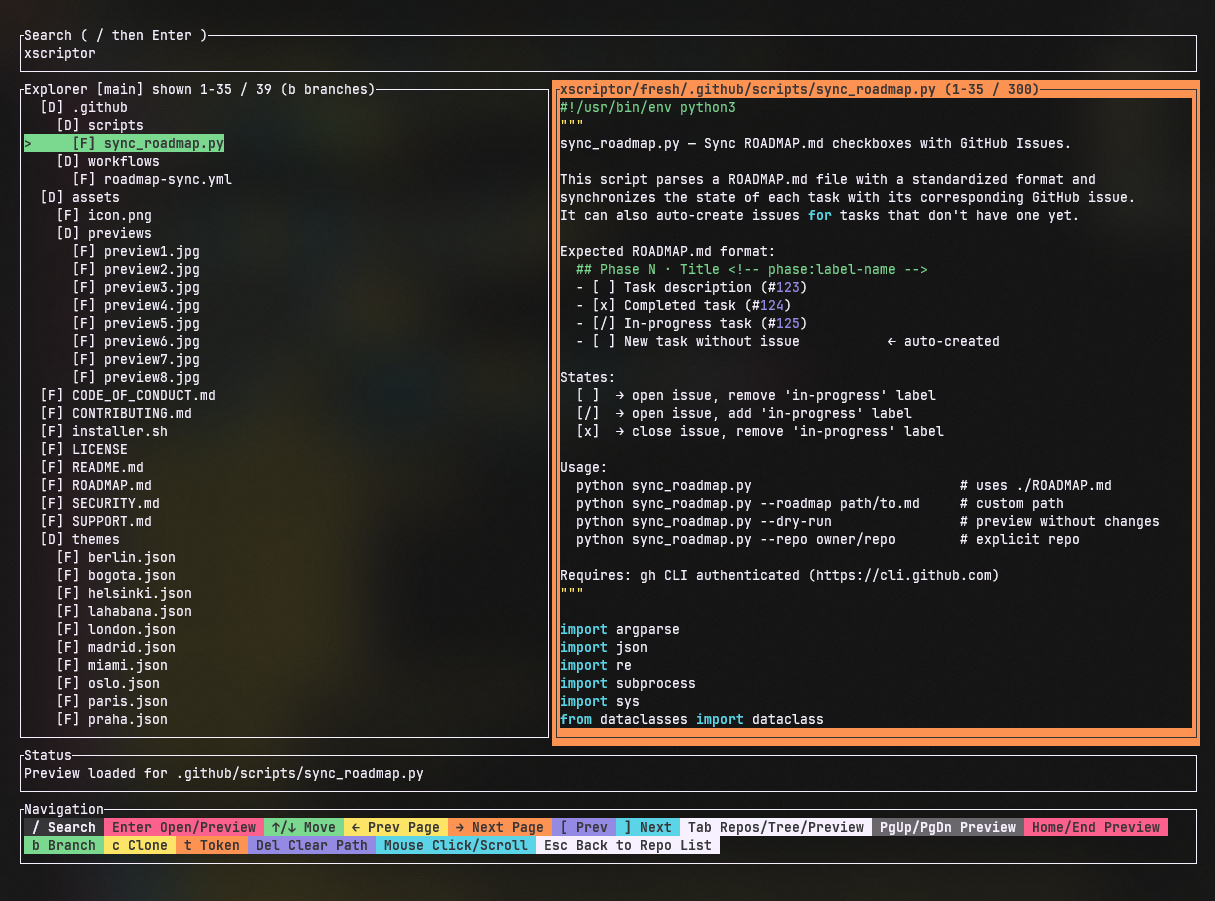Screen dimensions: 1215x901
Task: Select miami.json theme file
Action: [112, 665]
